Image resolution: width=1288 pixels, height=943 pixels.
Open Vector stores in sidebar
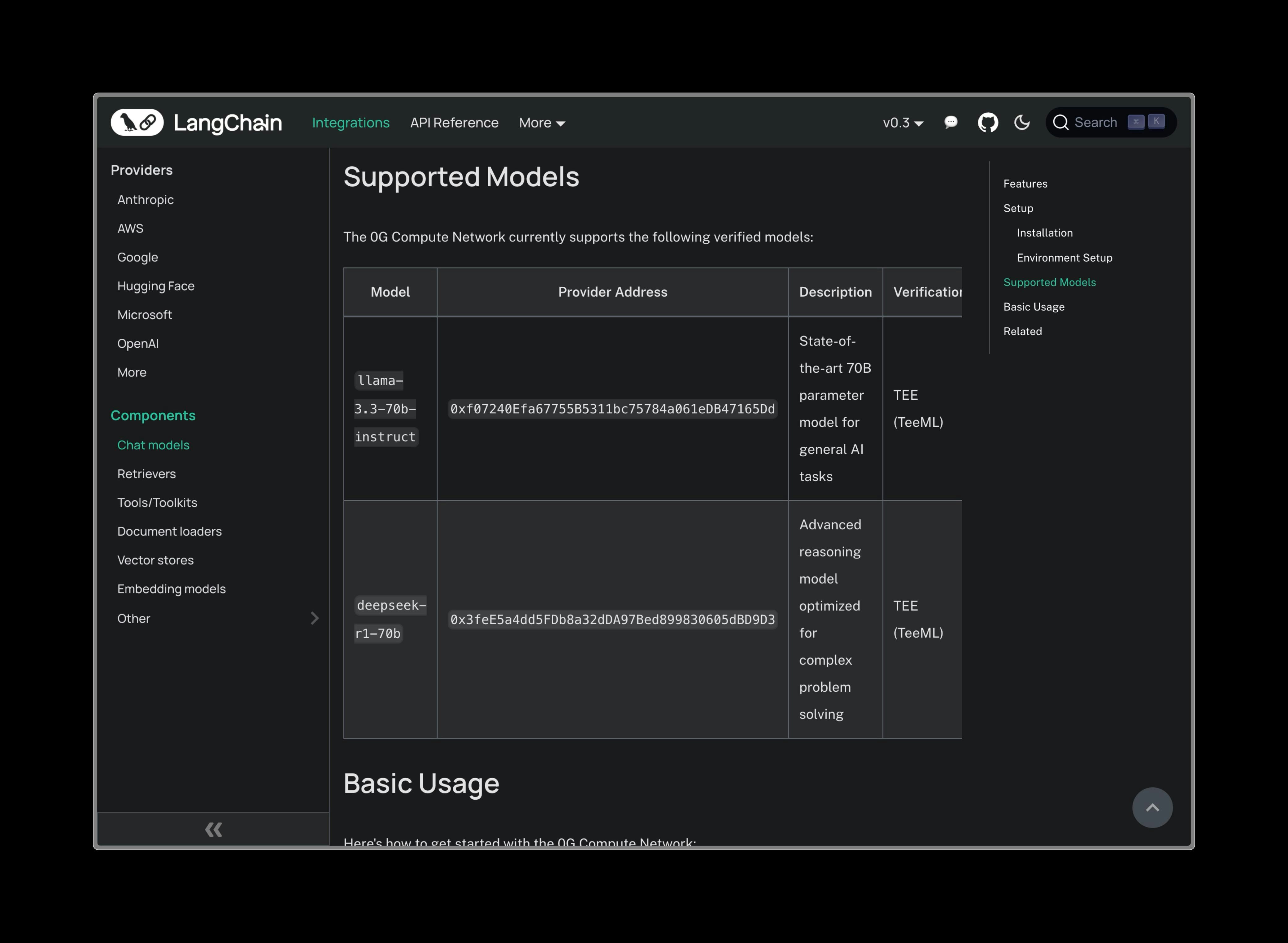[155, 560]
